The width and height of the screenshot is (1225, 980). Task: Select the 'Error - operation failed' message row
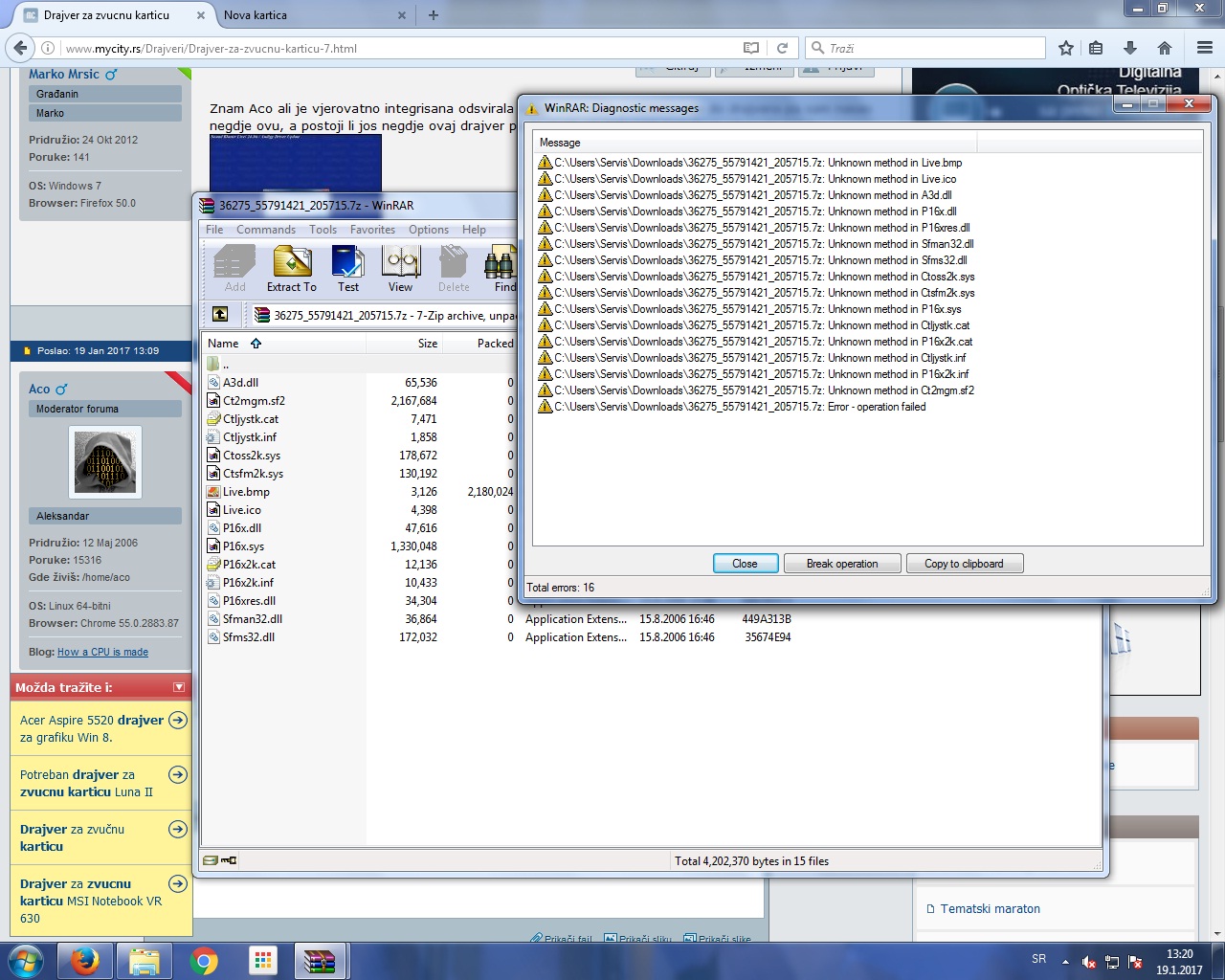[x=732, y=407]
